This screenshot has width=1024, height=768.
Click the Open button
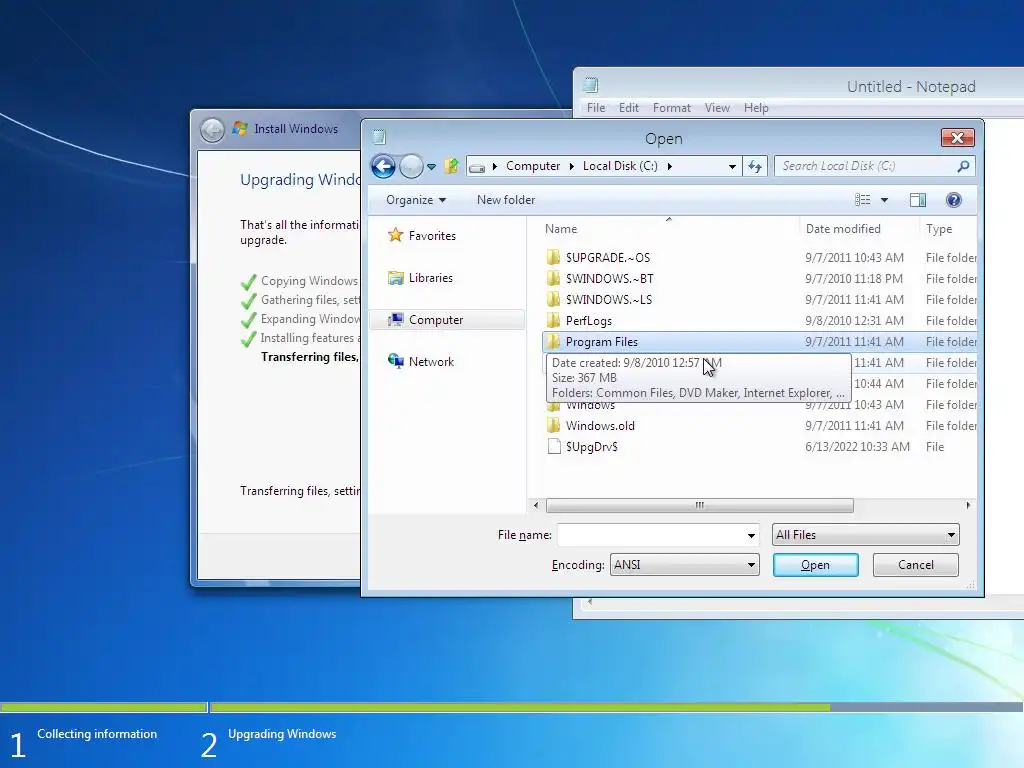coord(816,565)
